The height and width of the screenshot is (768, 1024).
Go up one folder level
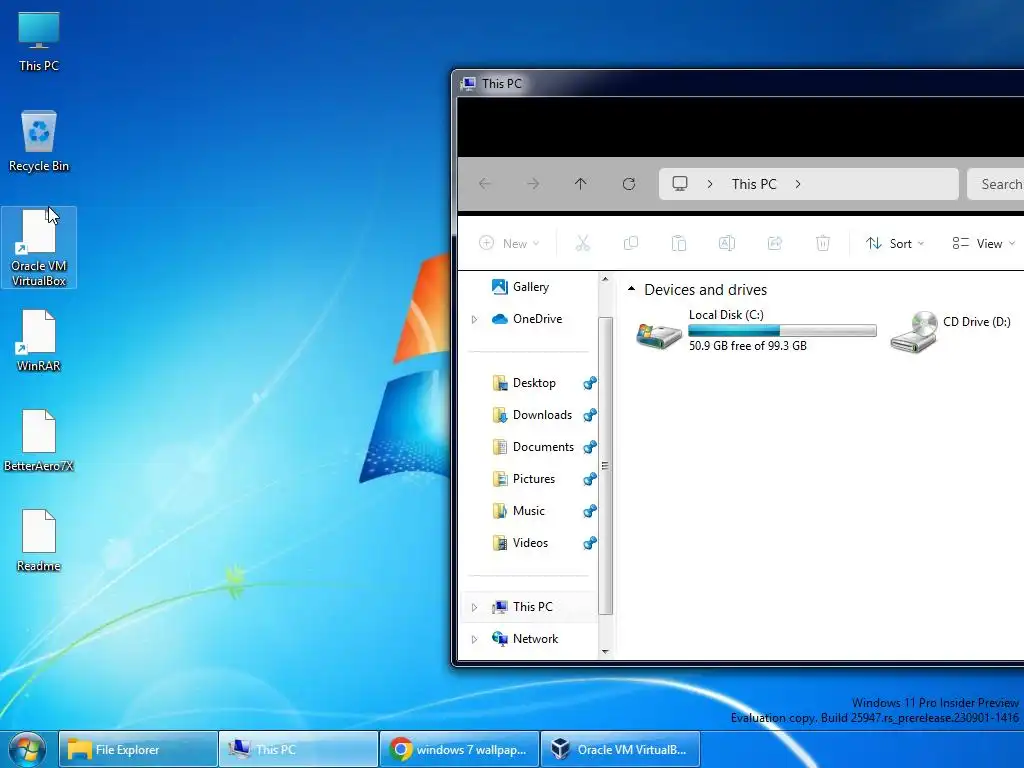click(x=581, y=184)
